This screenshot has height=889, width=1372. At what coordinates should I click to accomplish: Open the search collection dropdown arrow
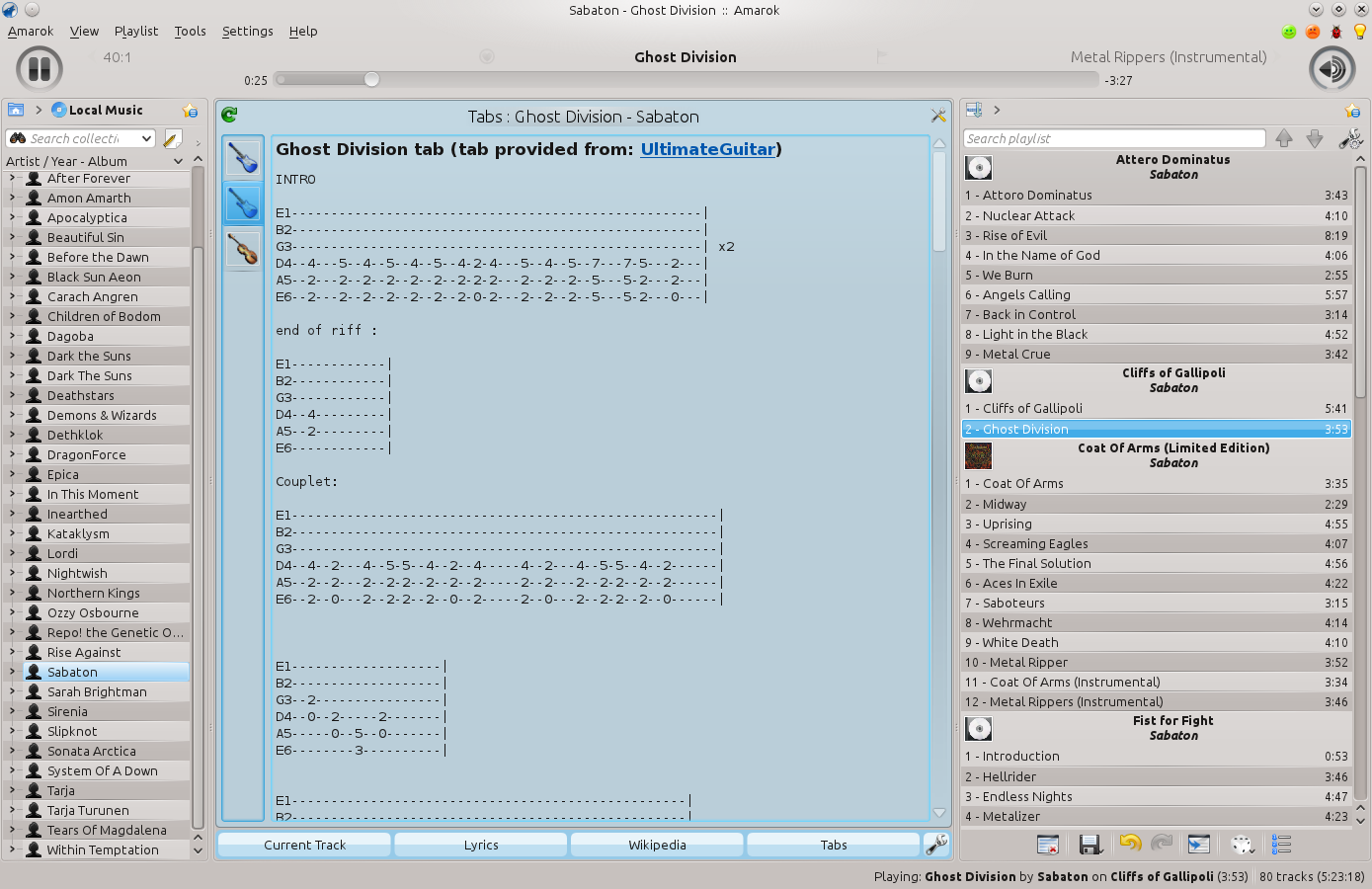[x=147, y=139]
